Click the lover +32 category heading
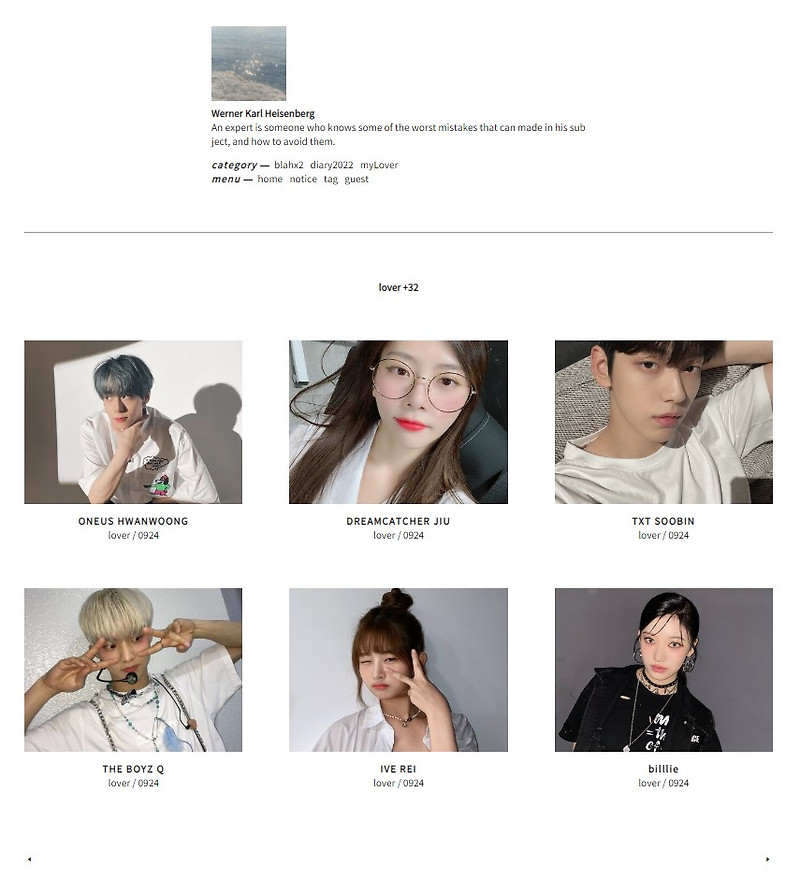 (398, 288)
